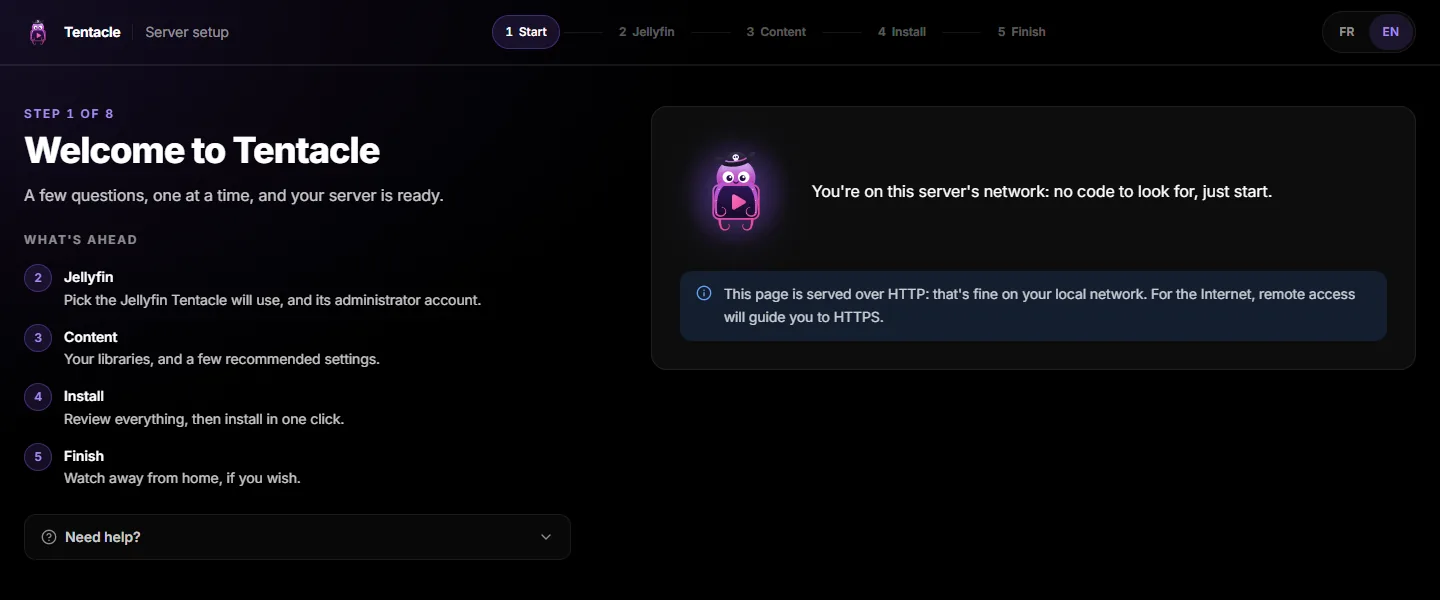The image size is (1440, 600).
Task: Click the numbered circle 4 beside Install
Action: [x=38, y=397]
